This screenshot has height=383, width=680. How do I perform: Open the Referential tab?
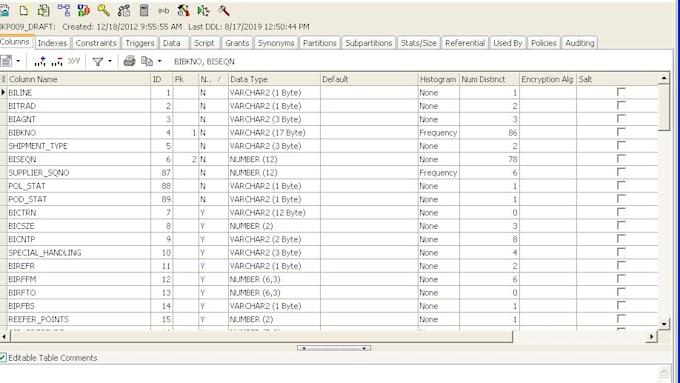(x=465, y=43)
